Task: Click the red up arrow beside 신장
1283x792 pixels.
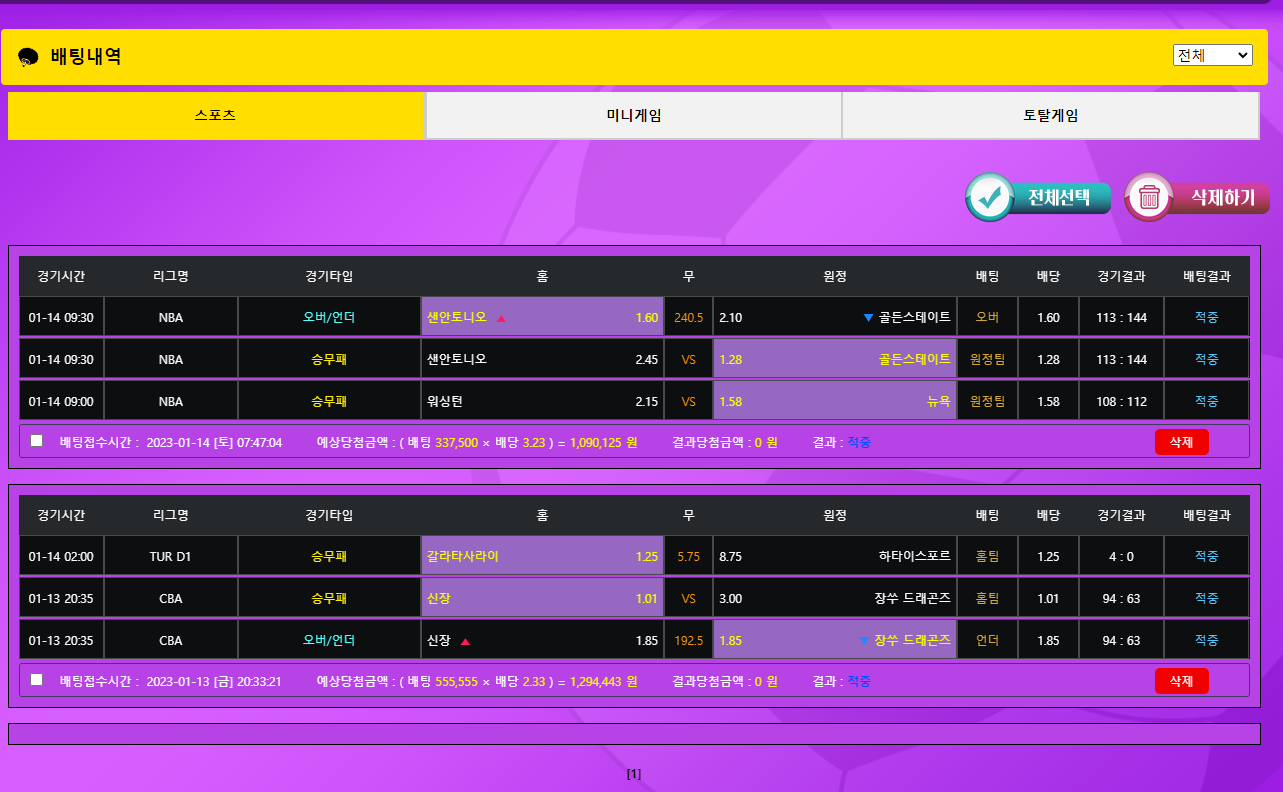Action: (465, 641)
